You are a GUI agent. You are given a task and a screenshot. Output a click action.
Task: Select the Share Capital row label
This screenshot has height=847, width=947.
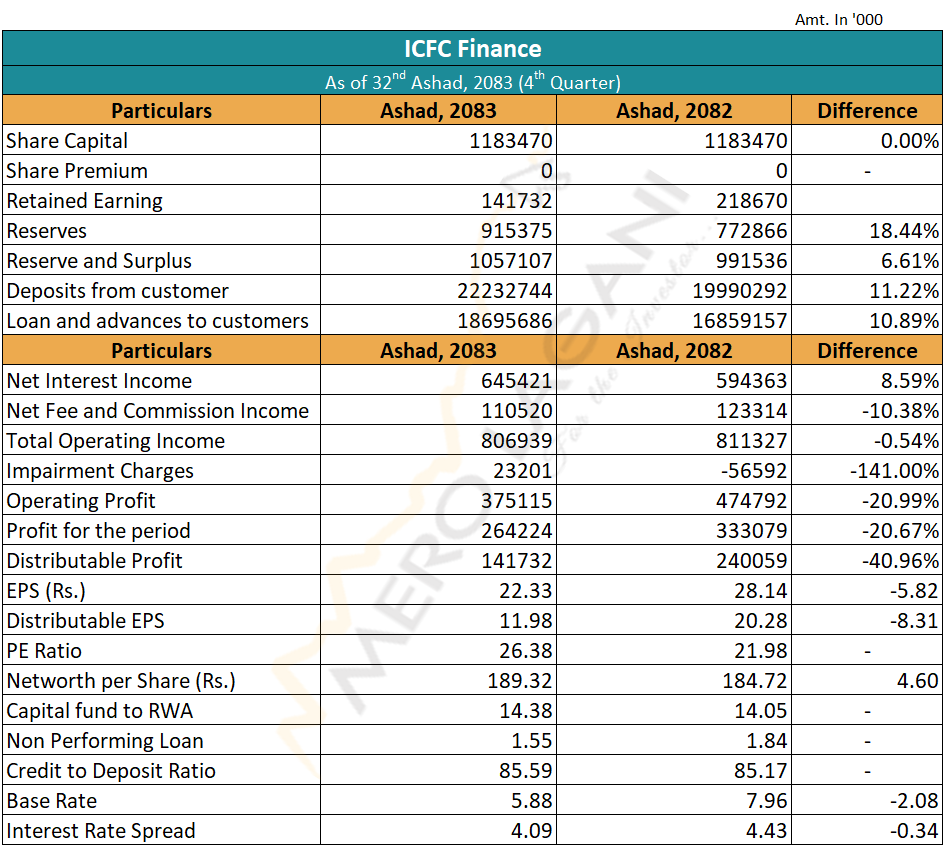pos(67,141)
